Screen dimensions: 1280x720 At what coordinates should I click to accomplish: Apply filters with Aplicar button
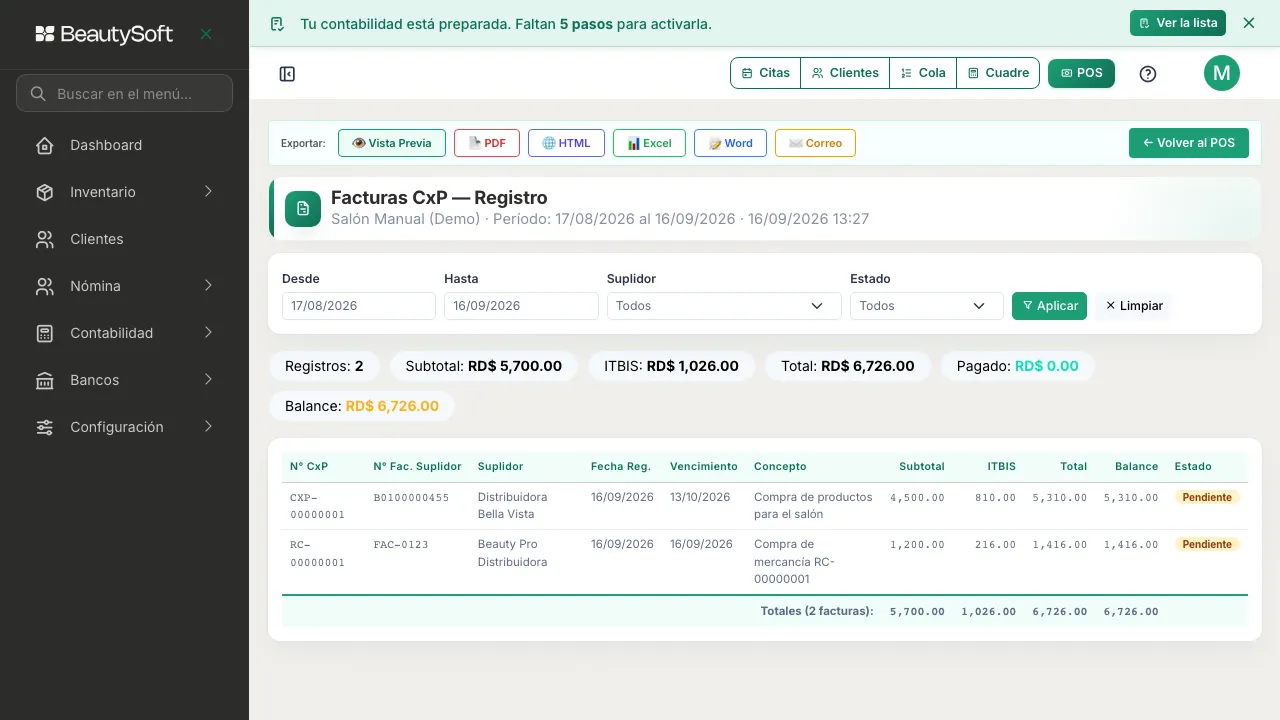(x=1049, y=306)
